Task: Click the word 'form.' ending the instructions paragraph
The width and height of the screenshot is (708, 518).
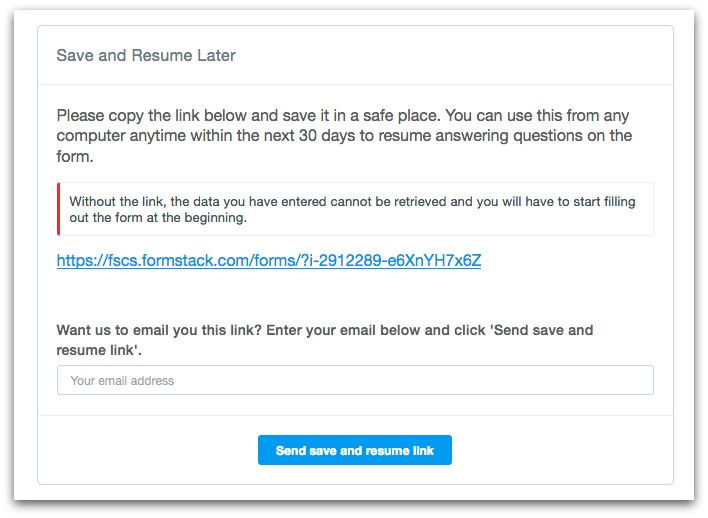Action: (x=76, y=155)
